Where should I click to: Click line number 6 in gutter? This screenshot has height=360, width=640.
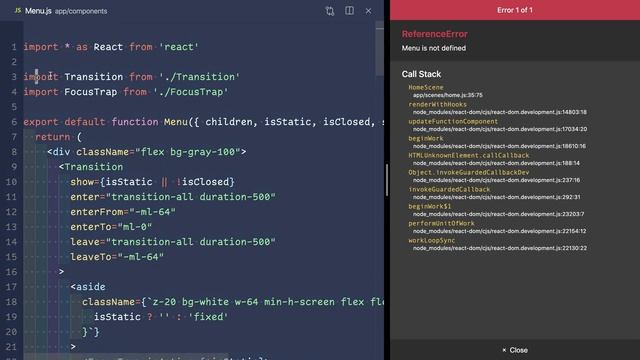click(x=14, y=122)
